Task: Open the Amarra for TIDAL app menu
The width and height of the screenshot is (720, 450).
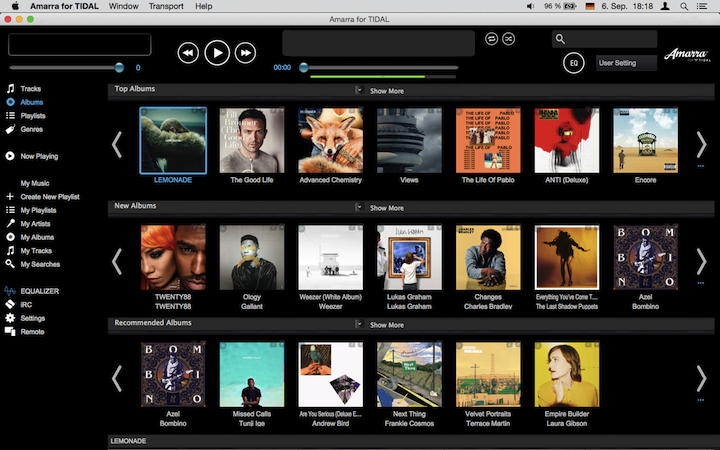Action: (x=64, y=6)
